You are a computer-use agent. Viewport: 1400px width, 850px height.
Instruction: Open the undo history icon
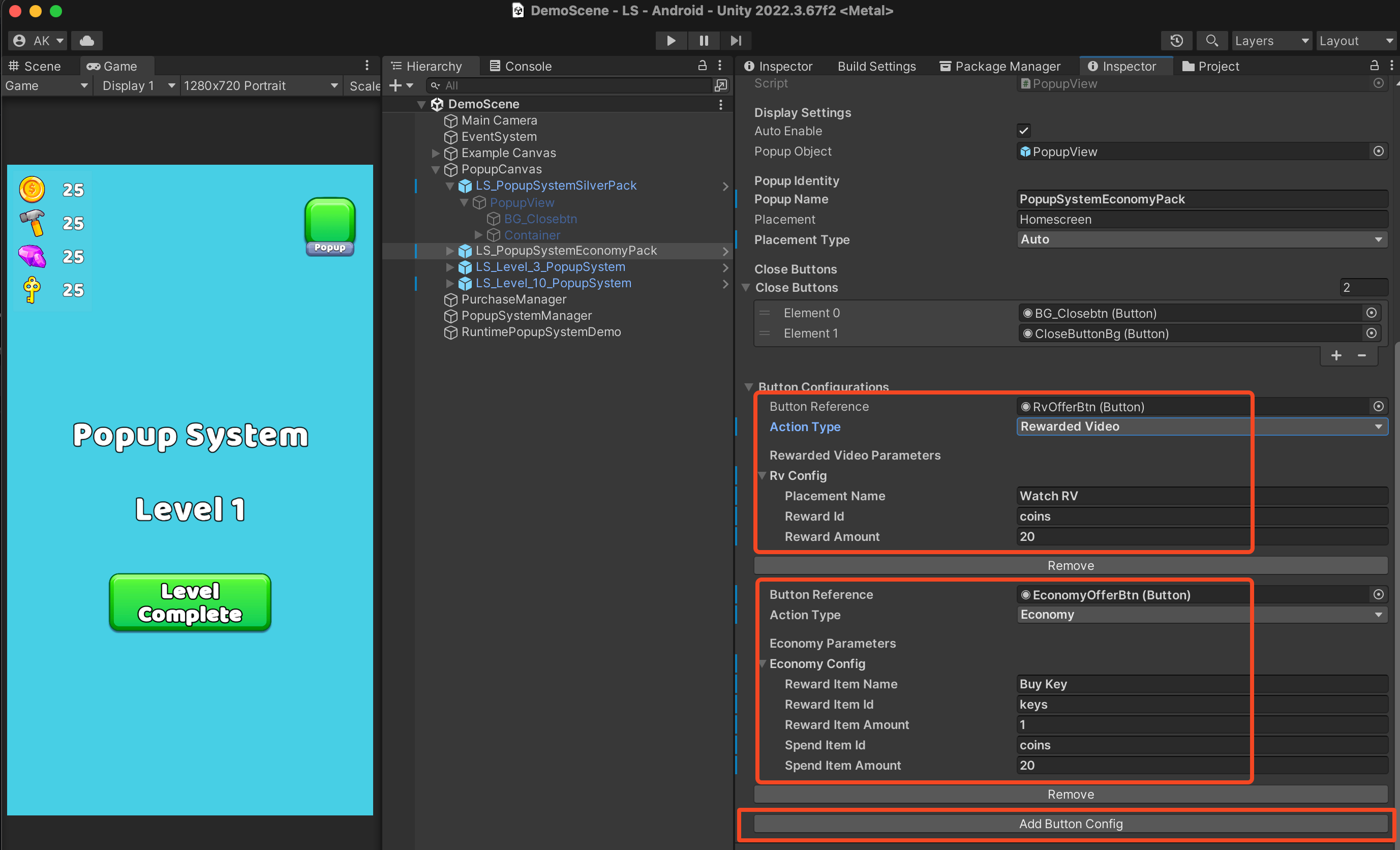pos(1176,41)
